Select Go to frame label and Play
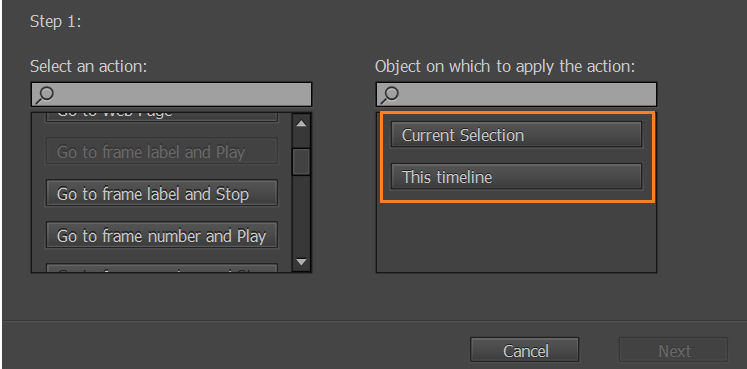 click(x=162, y=152)
